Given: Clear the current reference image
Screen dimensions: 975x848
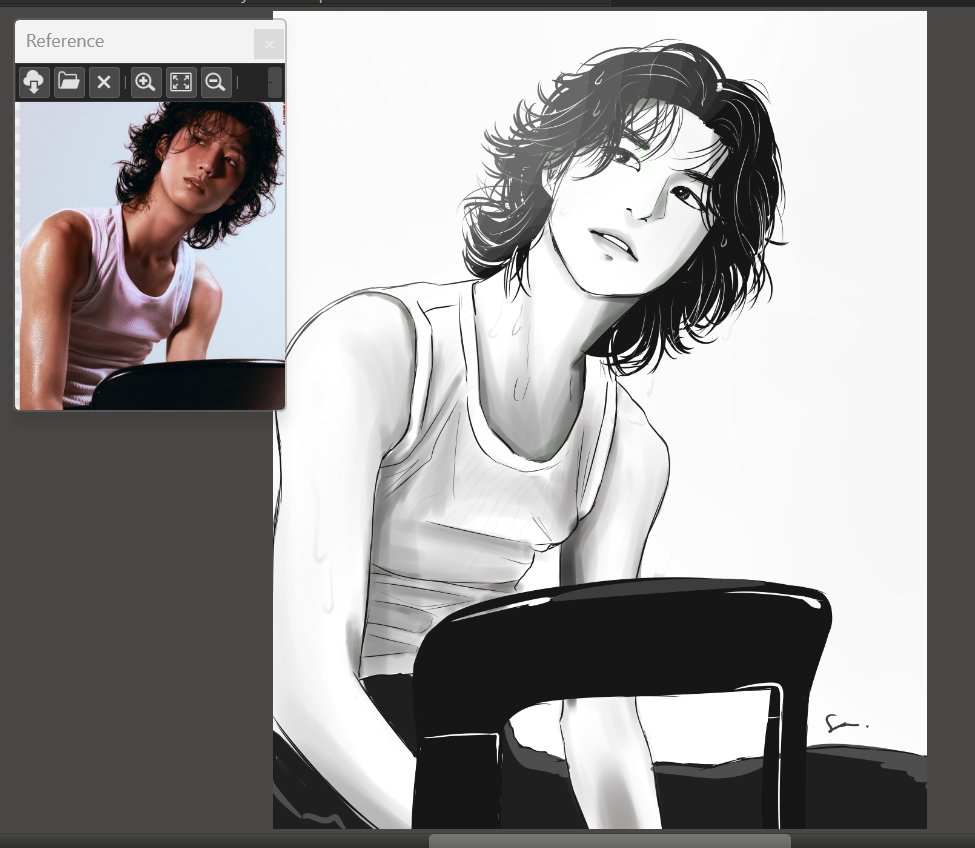Looking at the screenshot, I should point(104,82).
